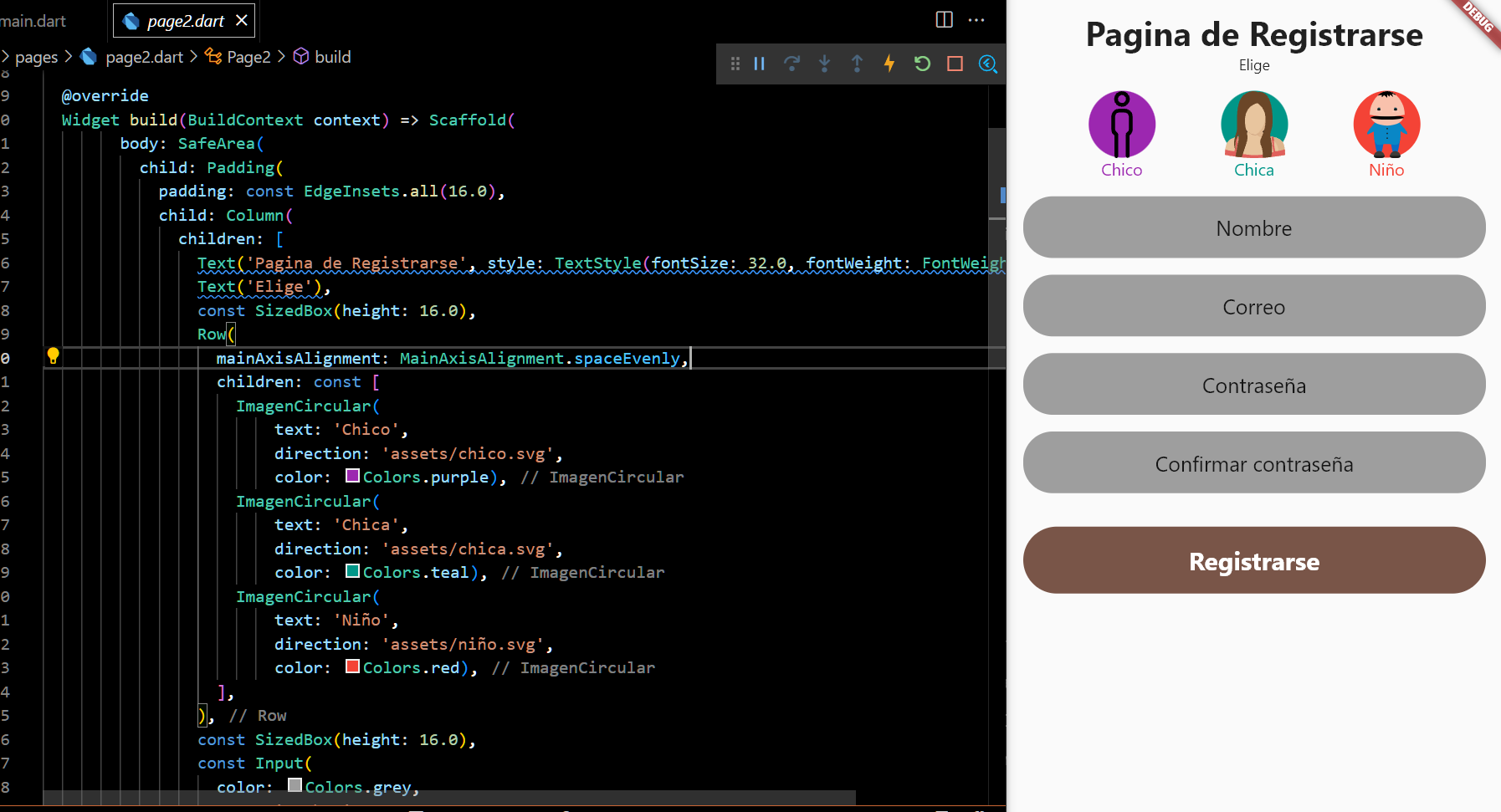Open the build breadcrumb dropdown
Screen dimensions: 1501x812
click(x=332, y=57)
